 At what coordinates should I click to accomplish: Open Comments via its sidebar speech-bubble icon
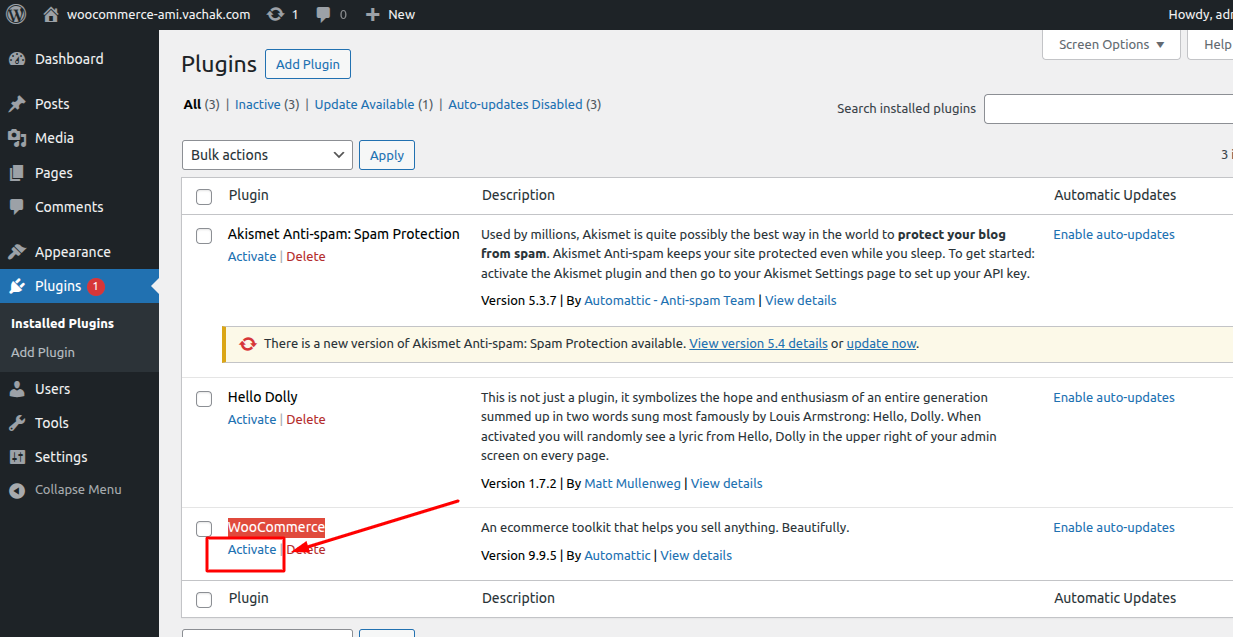coord(17,207)
